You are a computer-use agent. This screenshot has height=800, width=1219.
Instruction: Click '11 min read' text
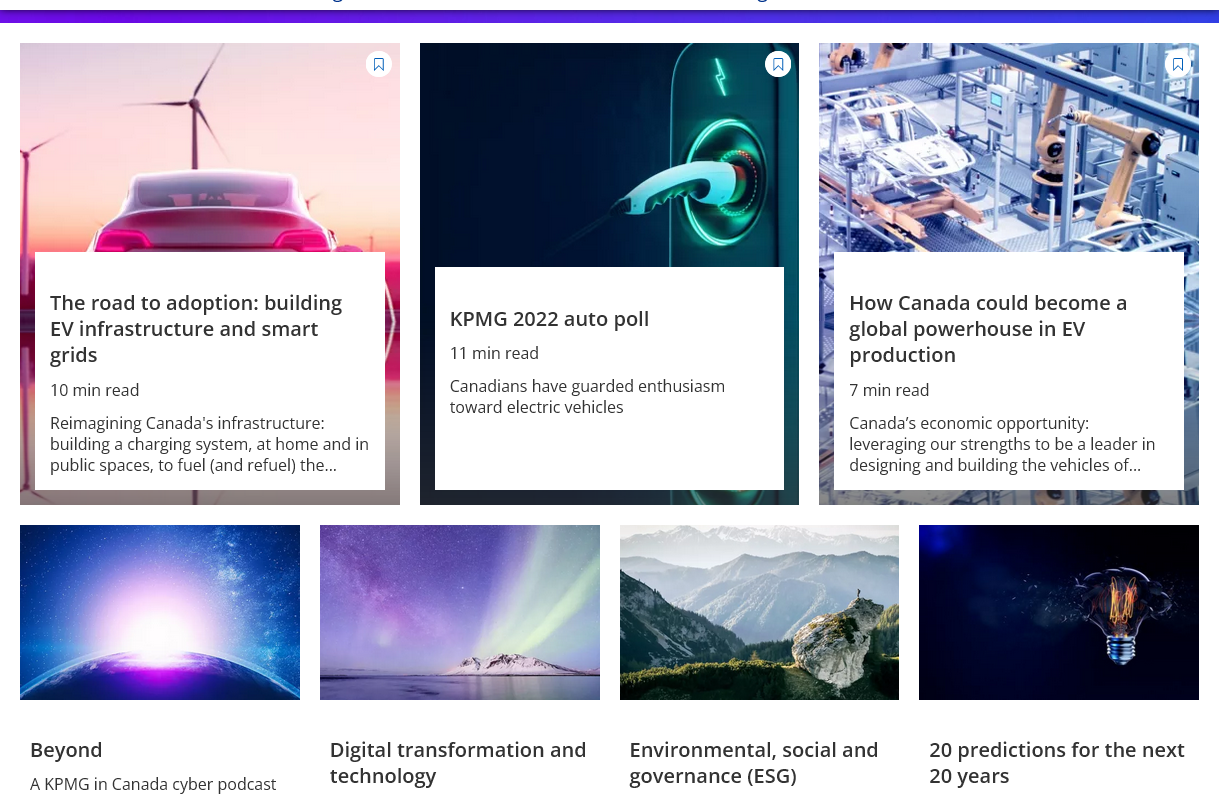(x=494, y=353)
